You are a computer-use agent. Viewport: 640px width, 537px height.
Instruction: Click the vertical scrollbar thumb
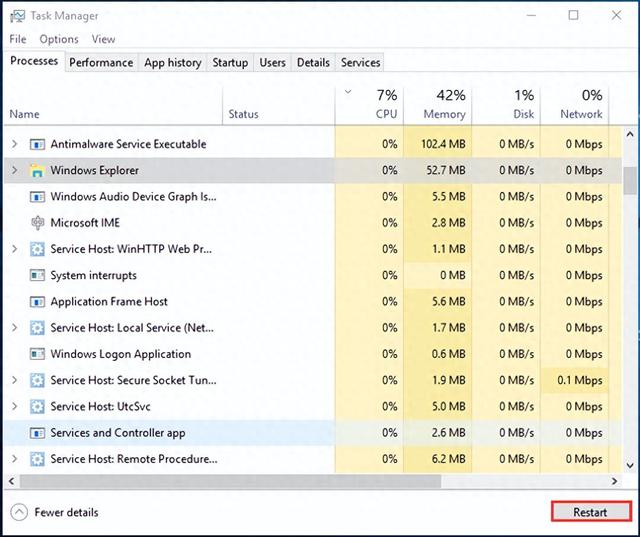[630, 181]
